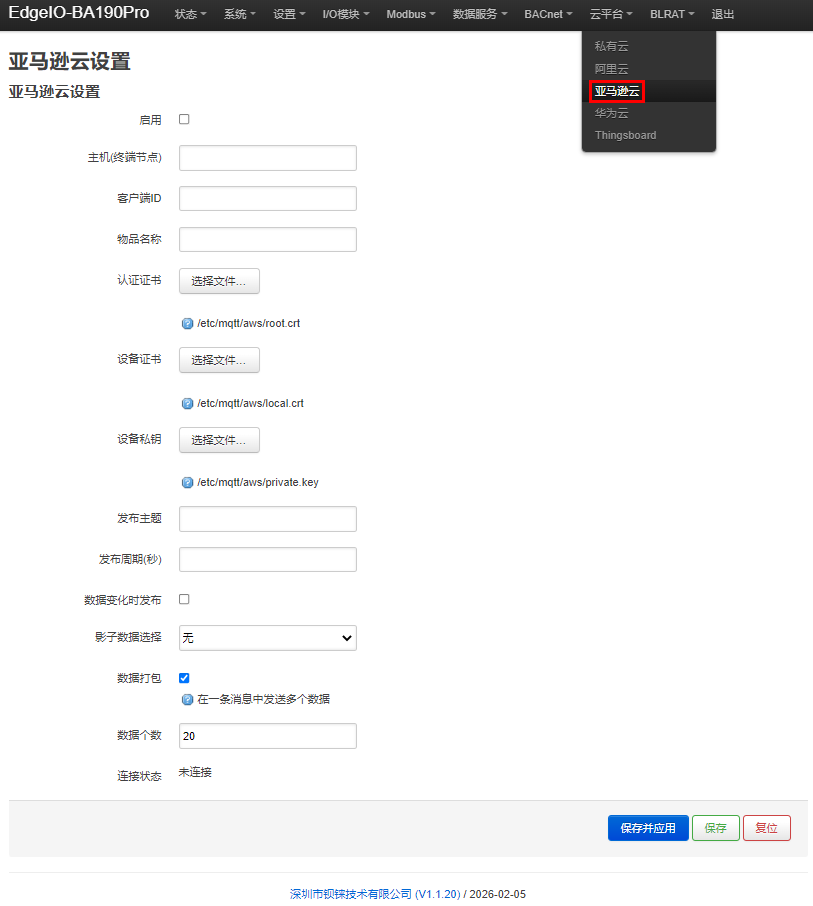The height and width of the screenshot is (906, 813).
Task: Click the 未连接 connection status text
Action: pyautogui.click(x=195, y=773)
